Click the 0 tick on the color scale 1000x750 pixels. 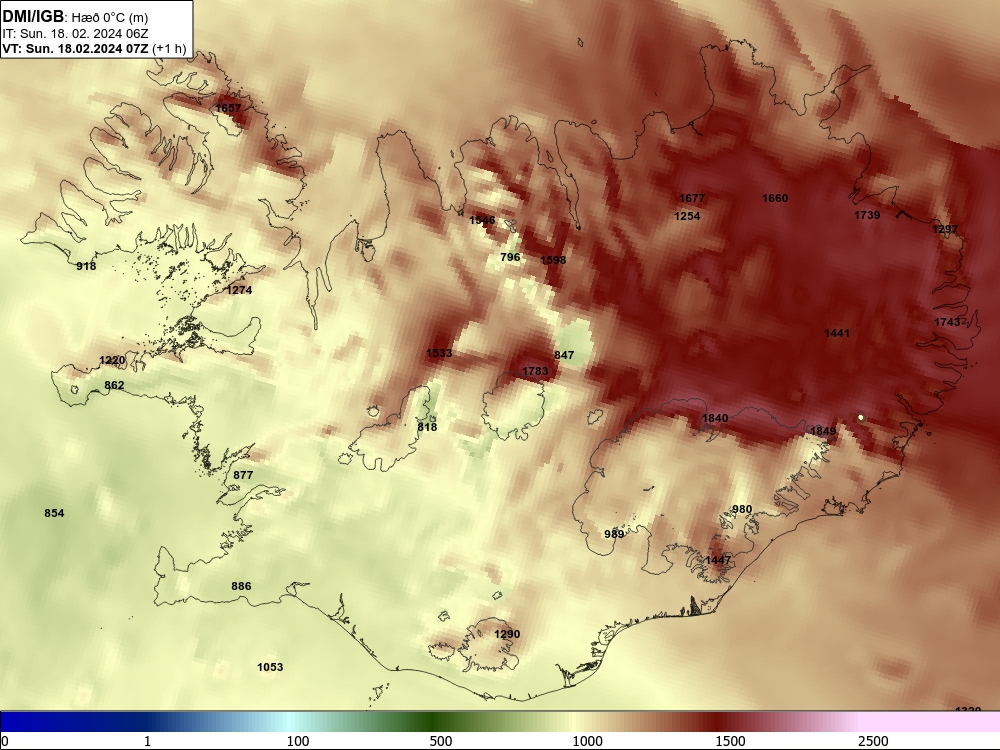[5, 741]
